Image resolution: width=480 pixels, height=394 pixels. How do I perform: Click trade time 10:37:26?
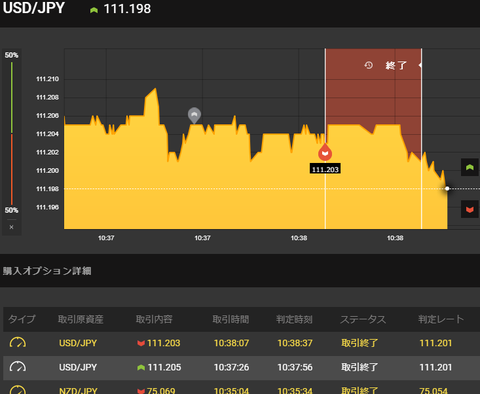click(x=231, y=367)
